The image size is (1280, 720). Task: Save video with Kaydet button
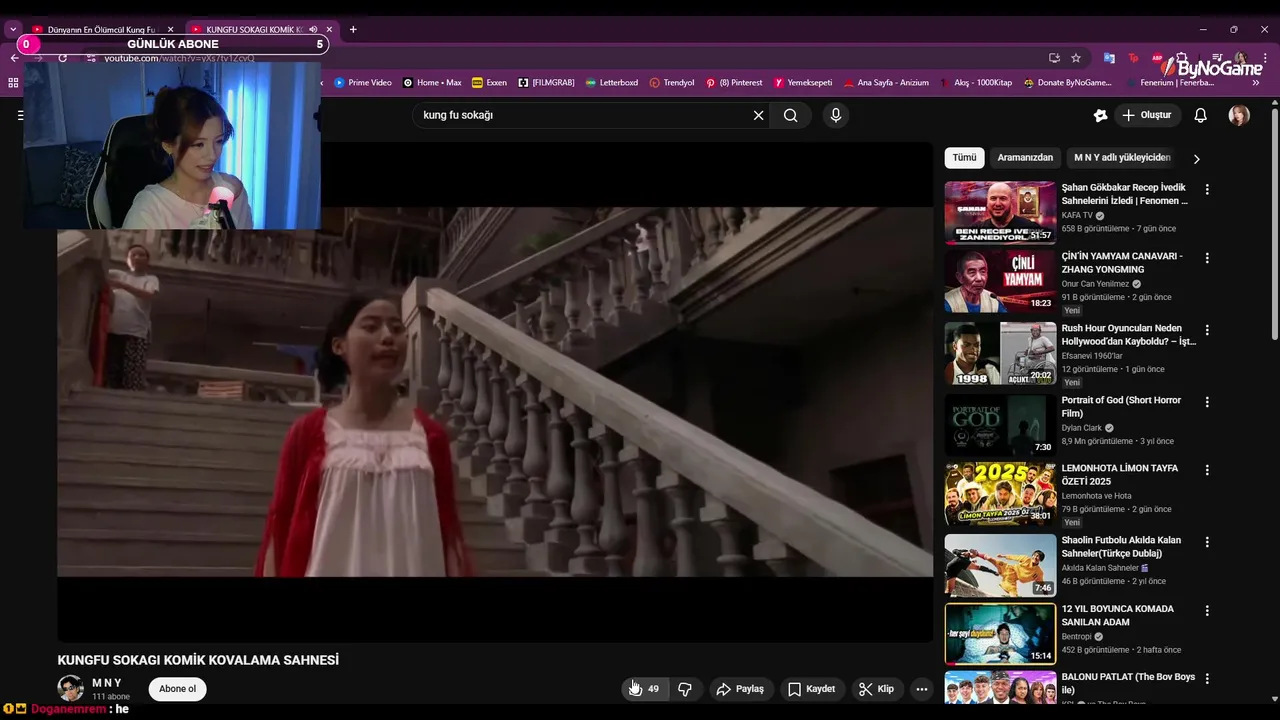coord(811,689)
